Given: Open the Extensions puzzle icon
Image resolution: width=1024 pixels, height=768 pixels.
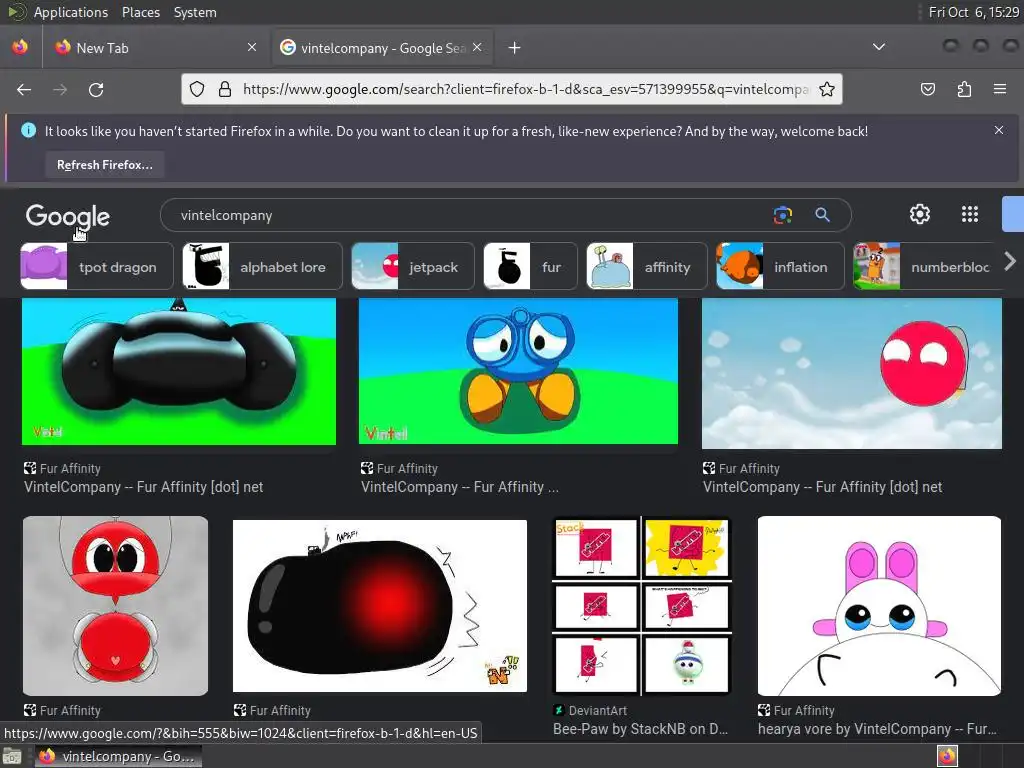Looking at the screenshot, I should coord(964,89).
